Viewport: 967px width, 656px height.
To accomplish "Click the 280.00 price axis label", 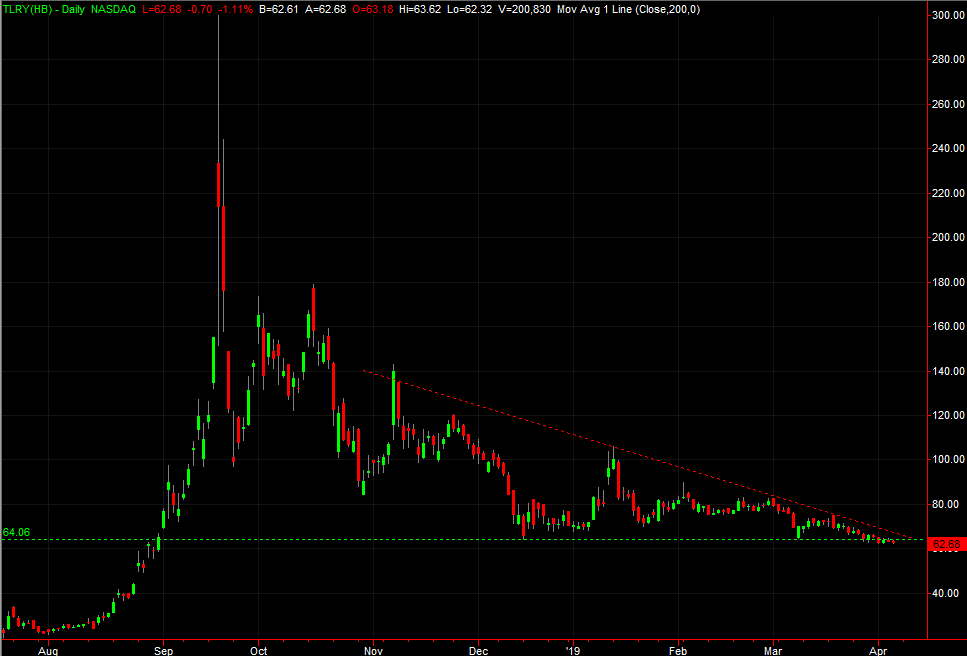I will 948,59.
